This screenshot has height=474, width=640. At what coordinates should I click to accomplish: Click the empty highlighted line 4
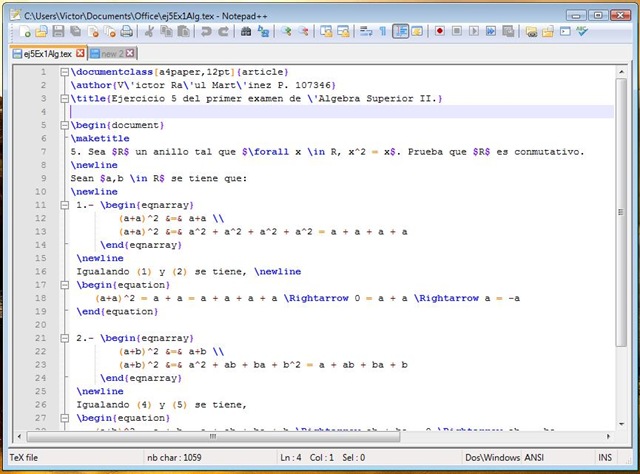342,112
